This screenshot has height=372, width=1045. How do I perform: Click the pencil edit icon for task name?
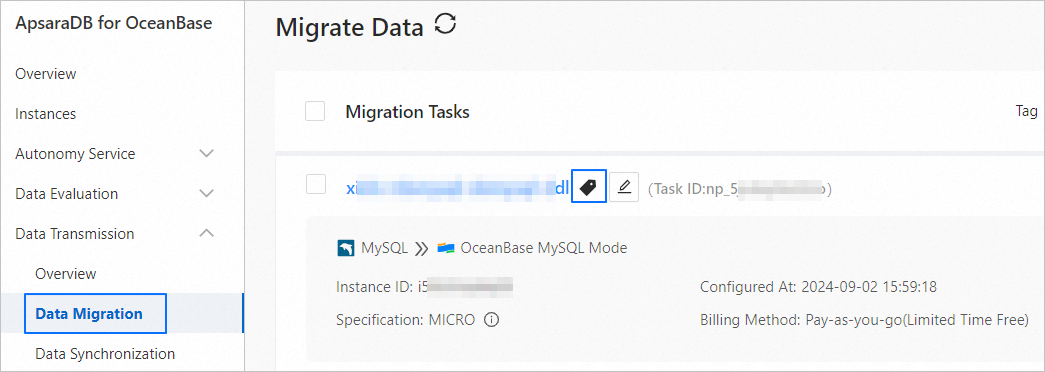click(x=624, y=187)
